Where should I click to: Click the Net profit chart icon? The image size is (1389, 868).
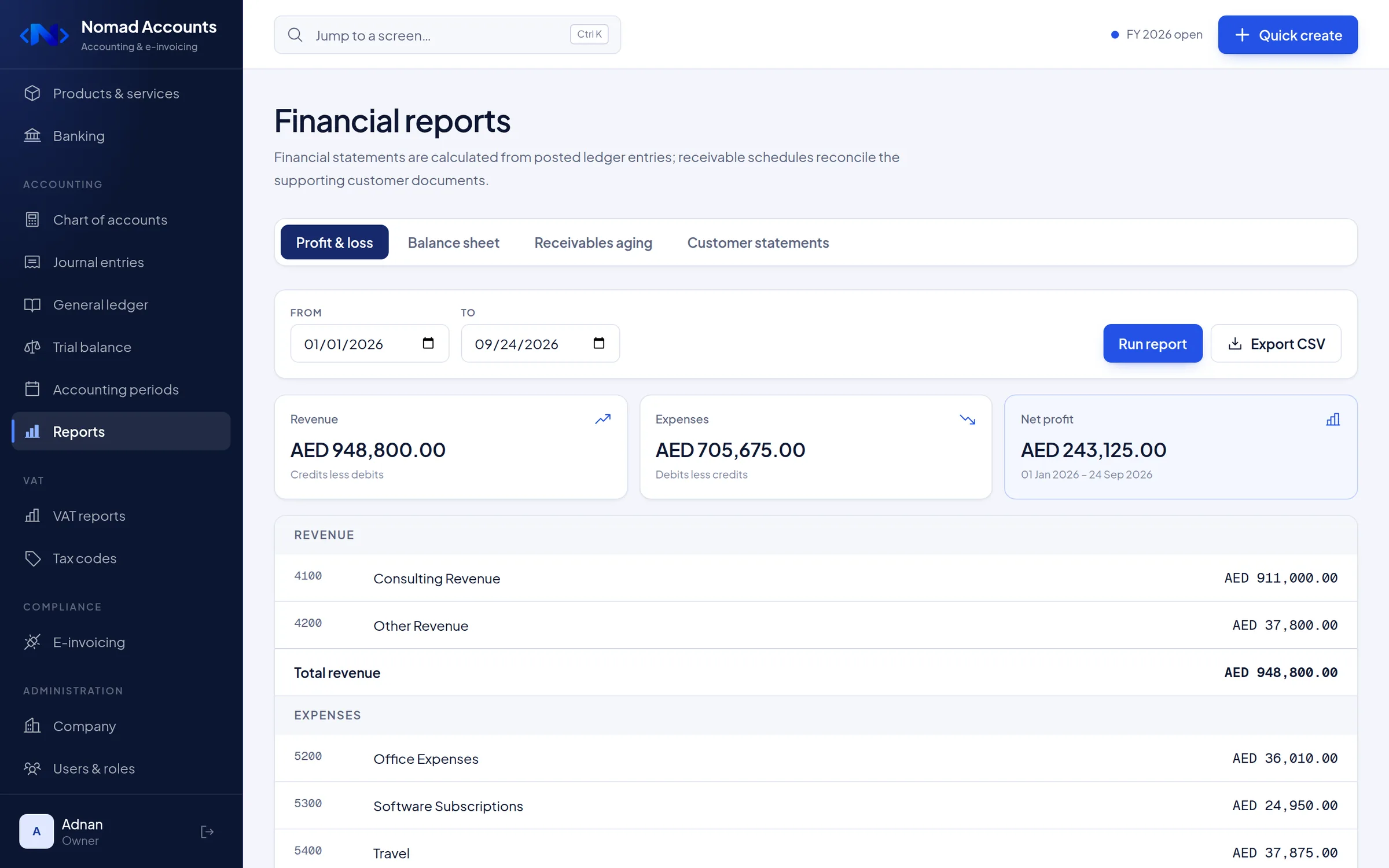[x=1333, y=419]
